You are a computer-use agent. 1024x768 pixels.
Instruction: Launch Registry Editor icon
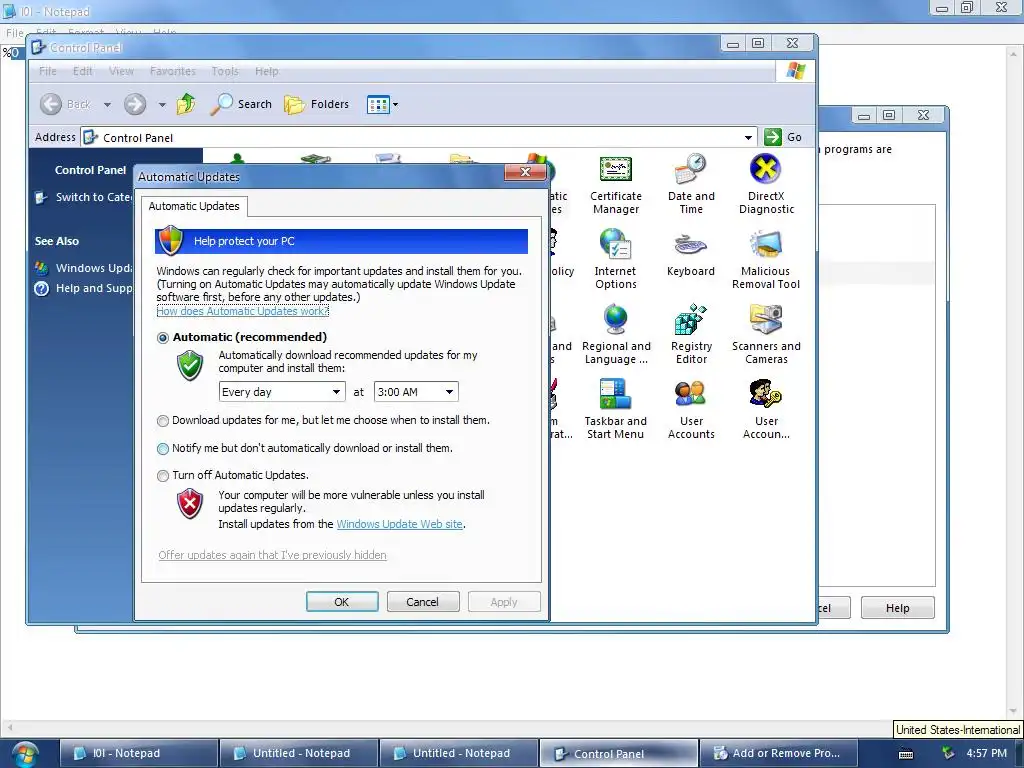point(691,334)
